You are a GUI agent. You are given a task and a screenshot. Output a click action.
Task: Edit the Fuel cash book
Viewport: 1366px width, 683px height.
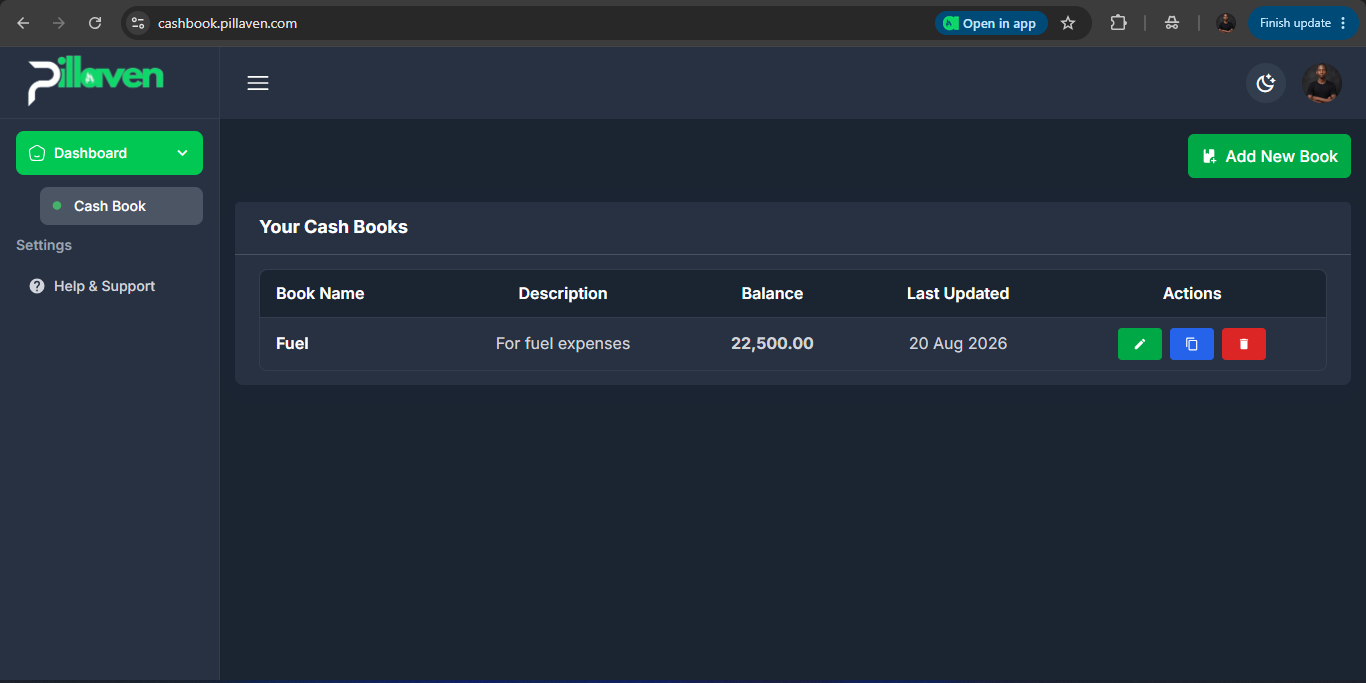coord(1139,344)
